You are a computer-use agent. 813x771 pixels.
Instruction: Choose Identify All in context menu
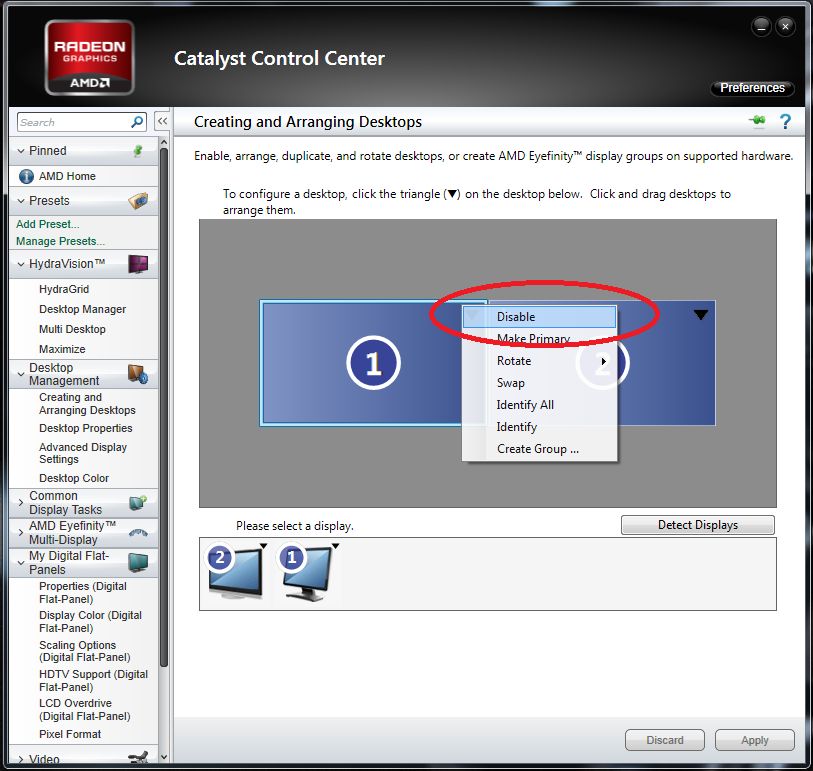click(539, 405)
